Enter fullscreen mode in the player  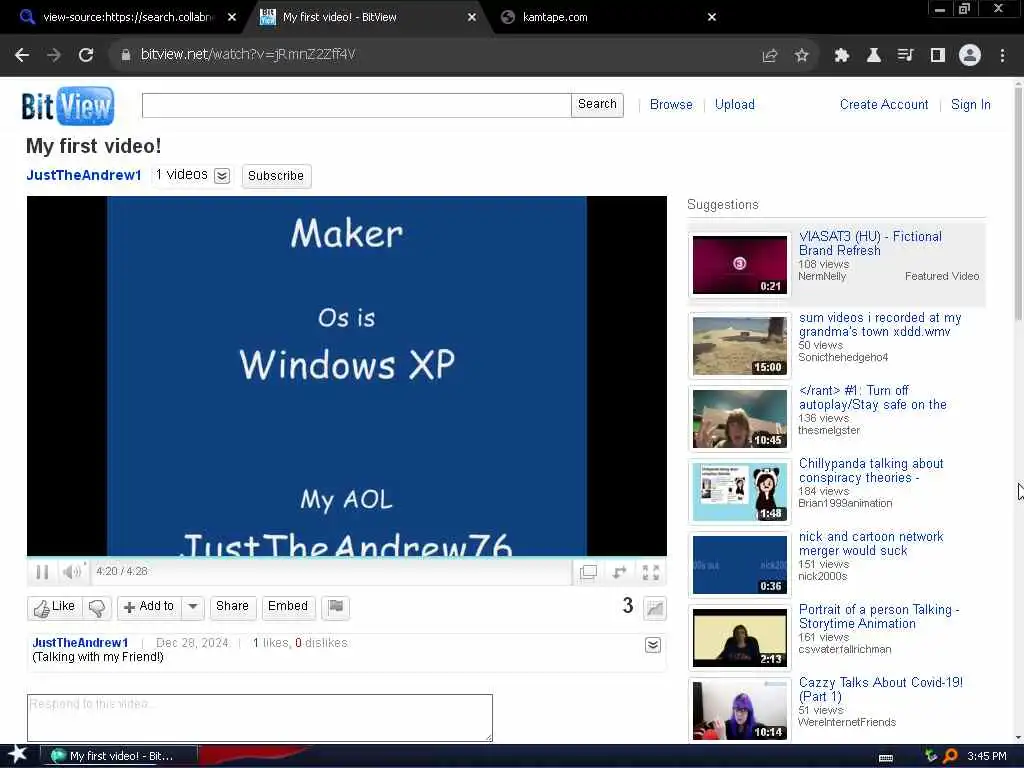point(650,572)
